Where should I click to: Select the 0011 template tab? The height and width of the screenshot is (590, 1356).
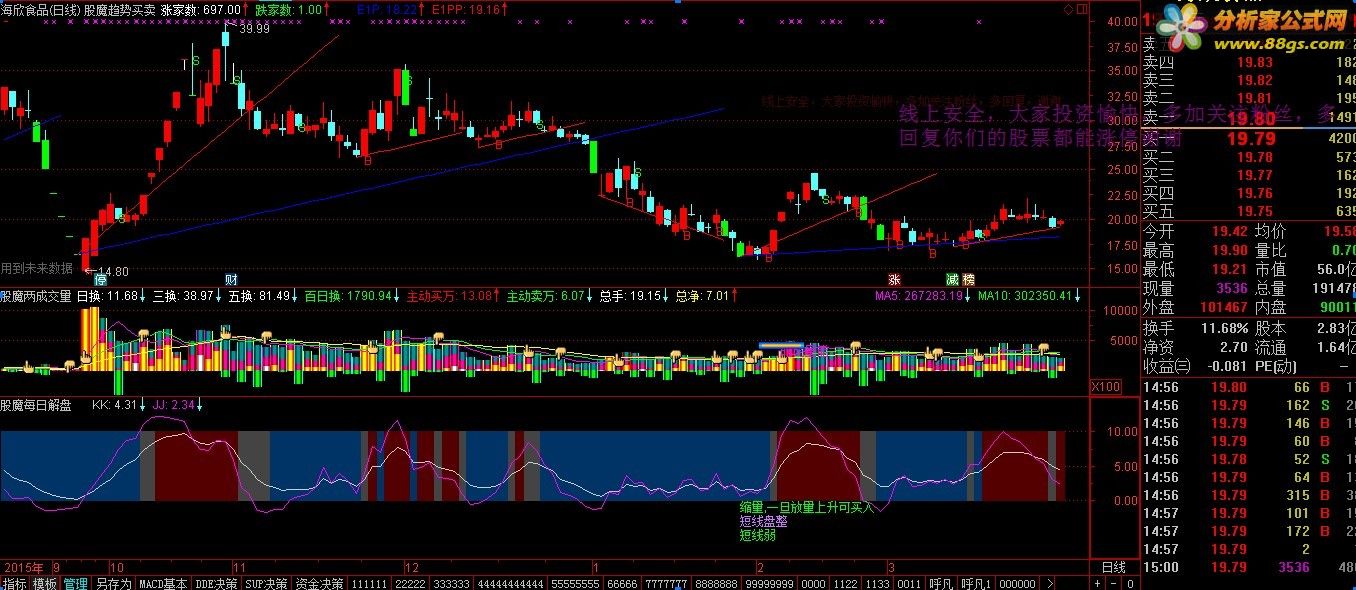tap(909, 583)
